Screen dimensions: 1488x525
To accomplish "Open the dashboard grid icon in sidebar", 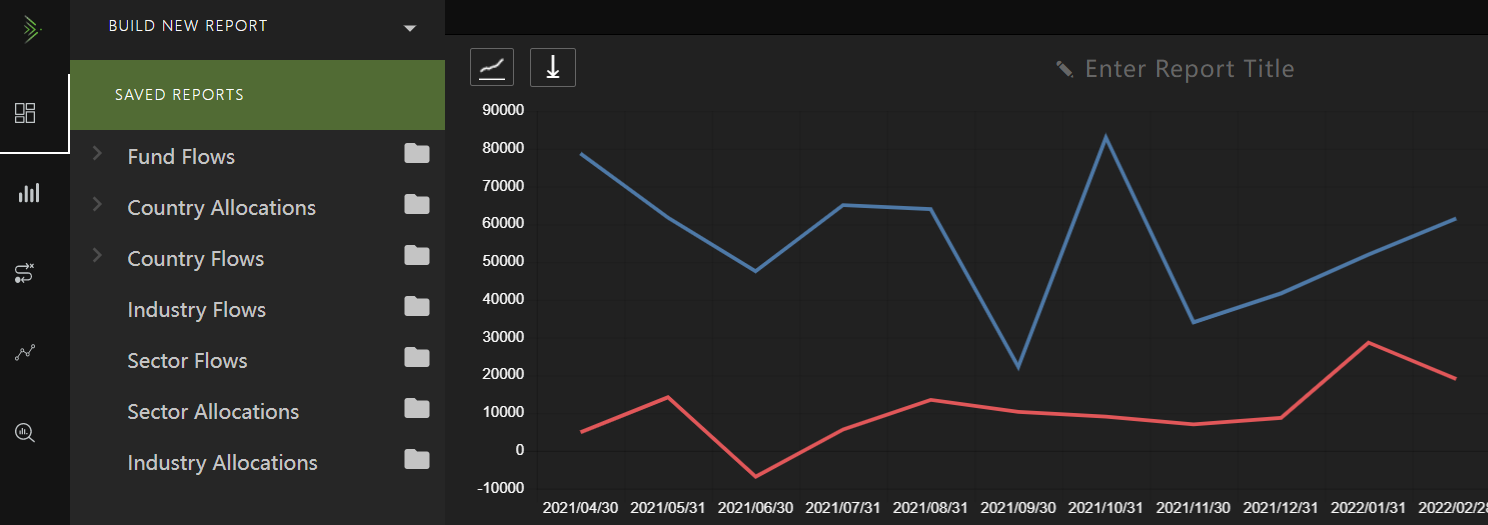I will (25, 113).
